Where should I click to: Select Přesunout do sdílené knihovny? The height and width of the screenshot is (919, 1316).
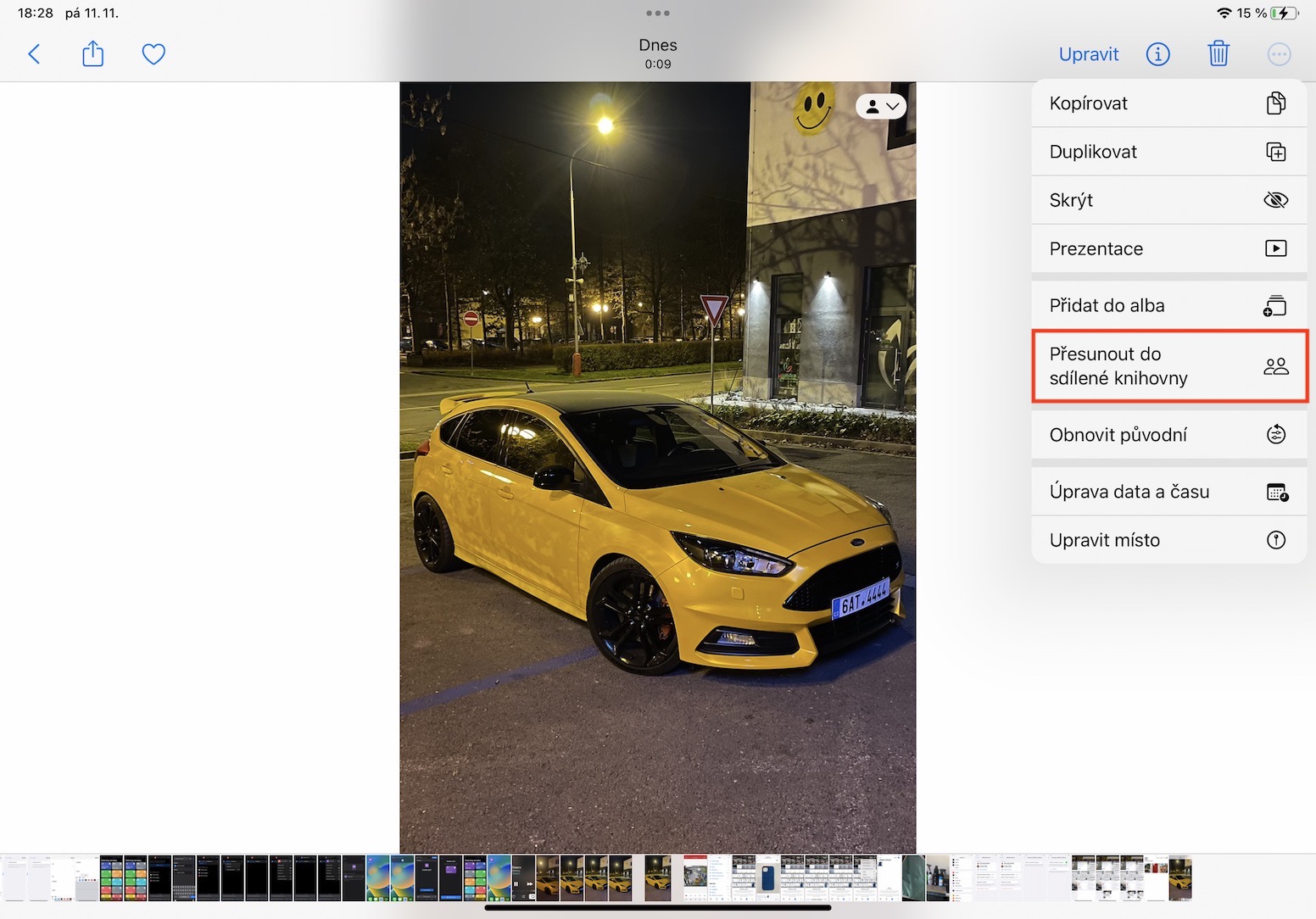(x=1168, y=366)
